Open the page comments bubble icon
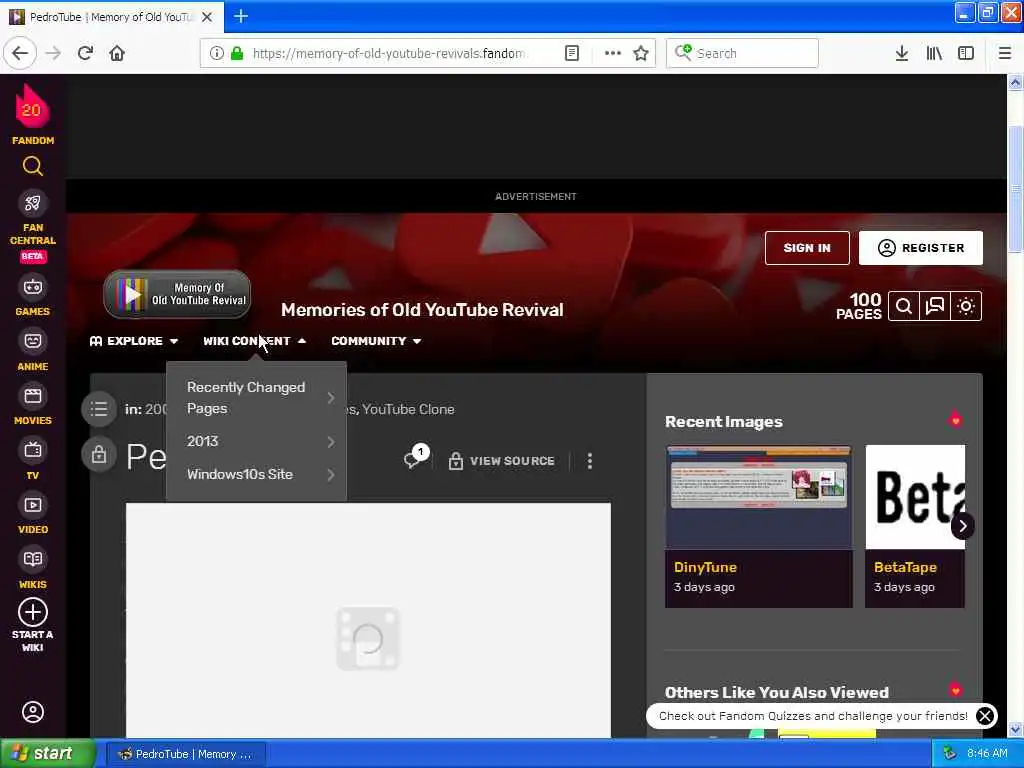This screenshot has width=1024, height=768. click(416, 457)
